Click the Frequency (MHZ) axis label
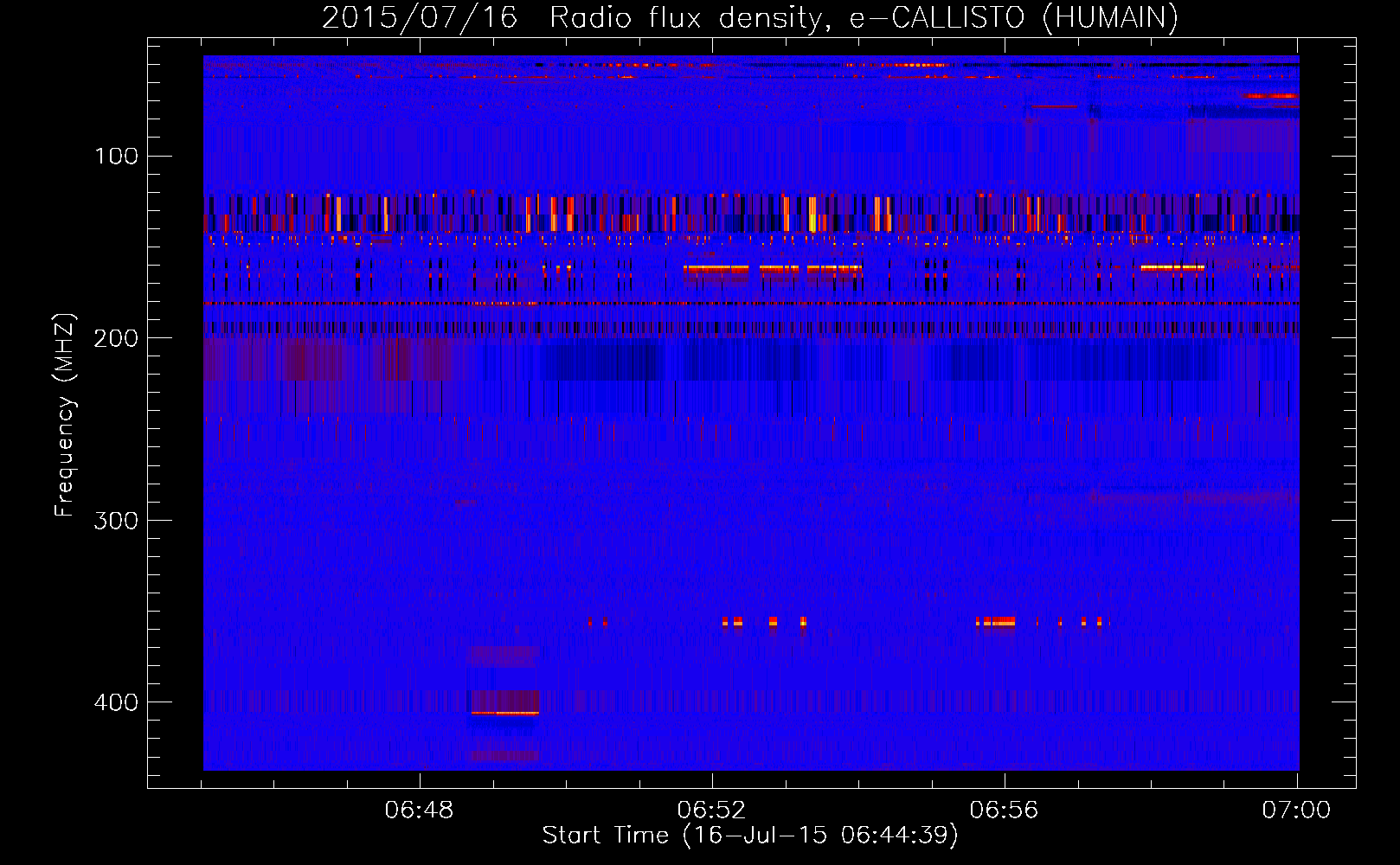The width and height of the screenshot is (1400, 865). 65,415
